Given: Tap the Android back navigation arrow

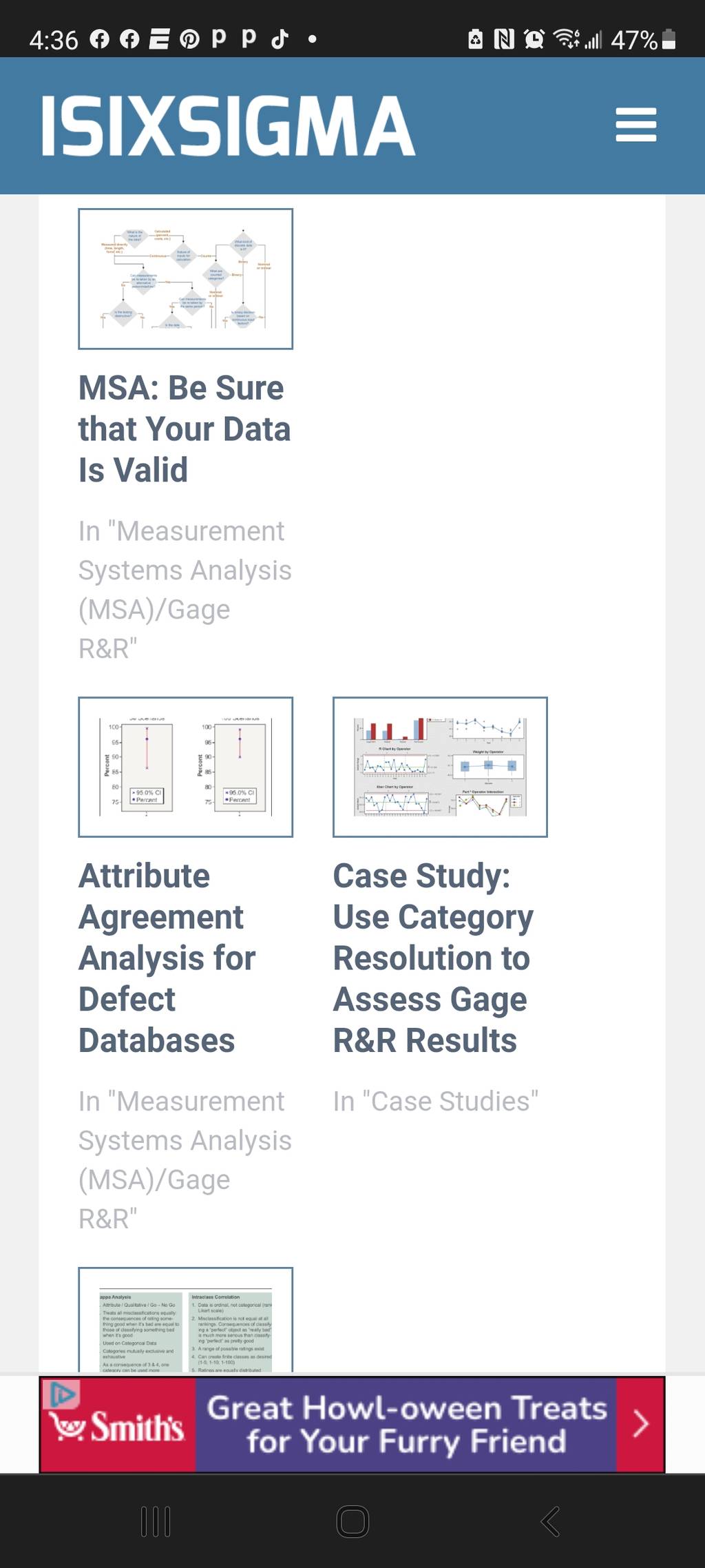Looking at the screenshot, I should (x=550, y=1521).
